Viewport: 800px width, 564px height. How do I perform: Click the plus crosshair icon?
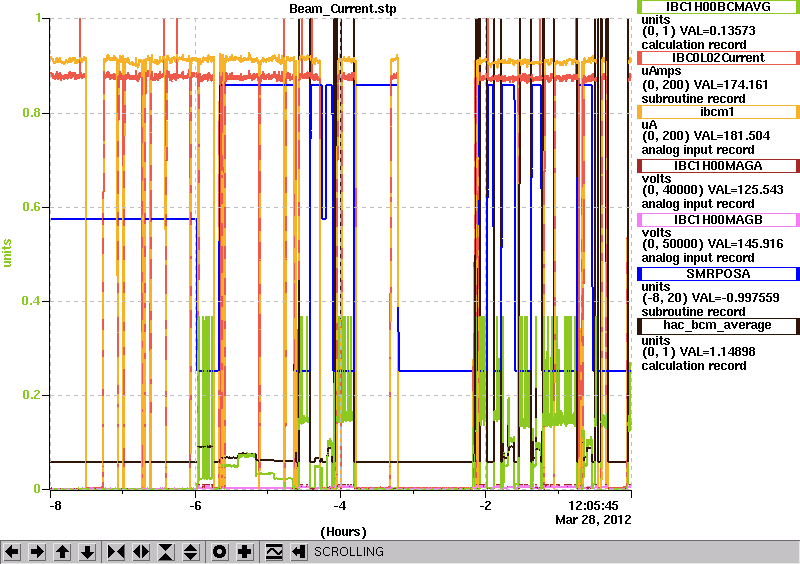(245, 552)
